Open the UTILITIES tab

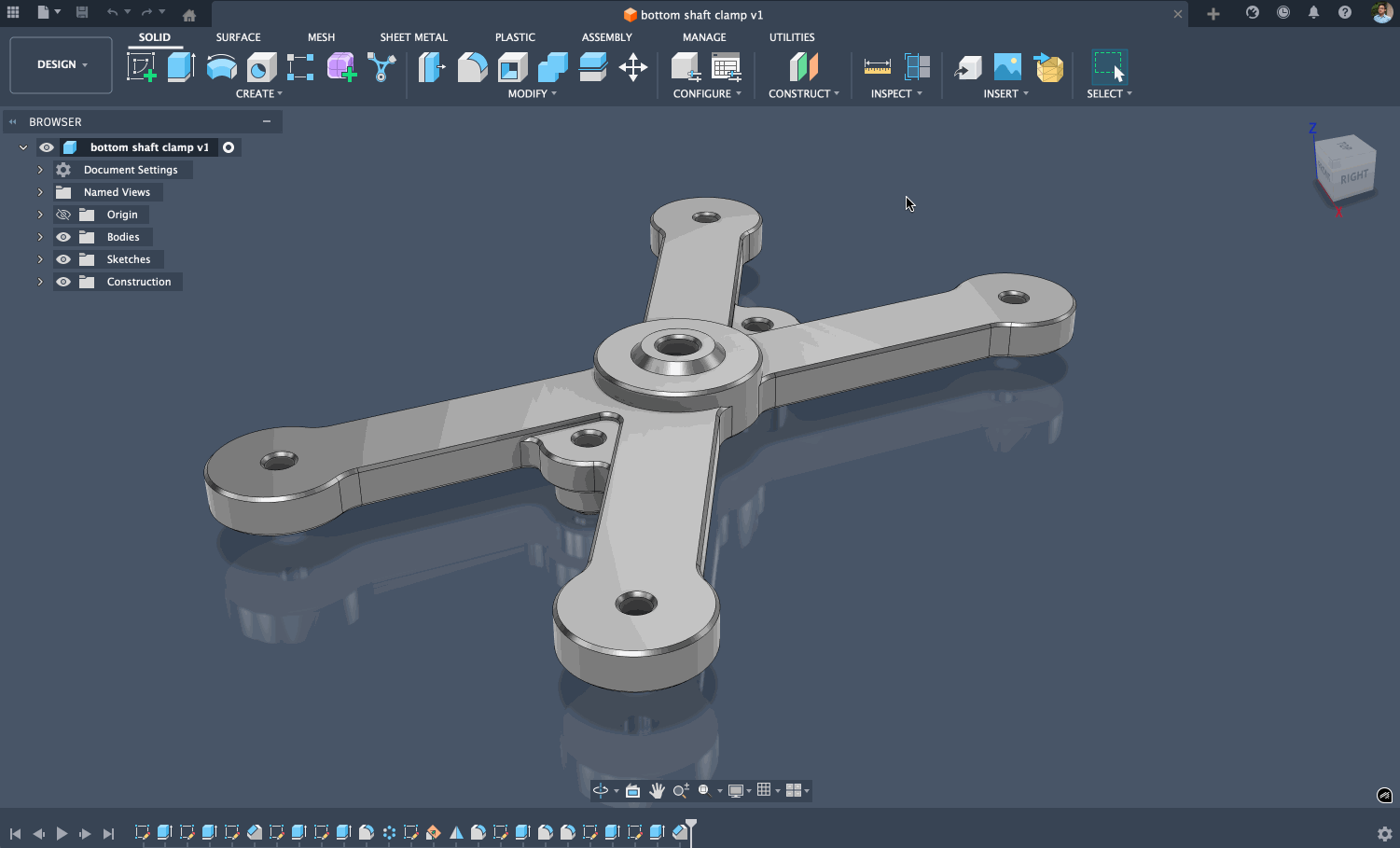(791, 37)
